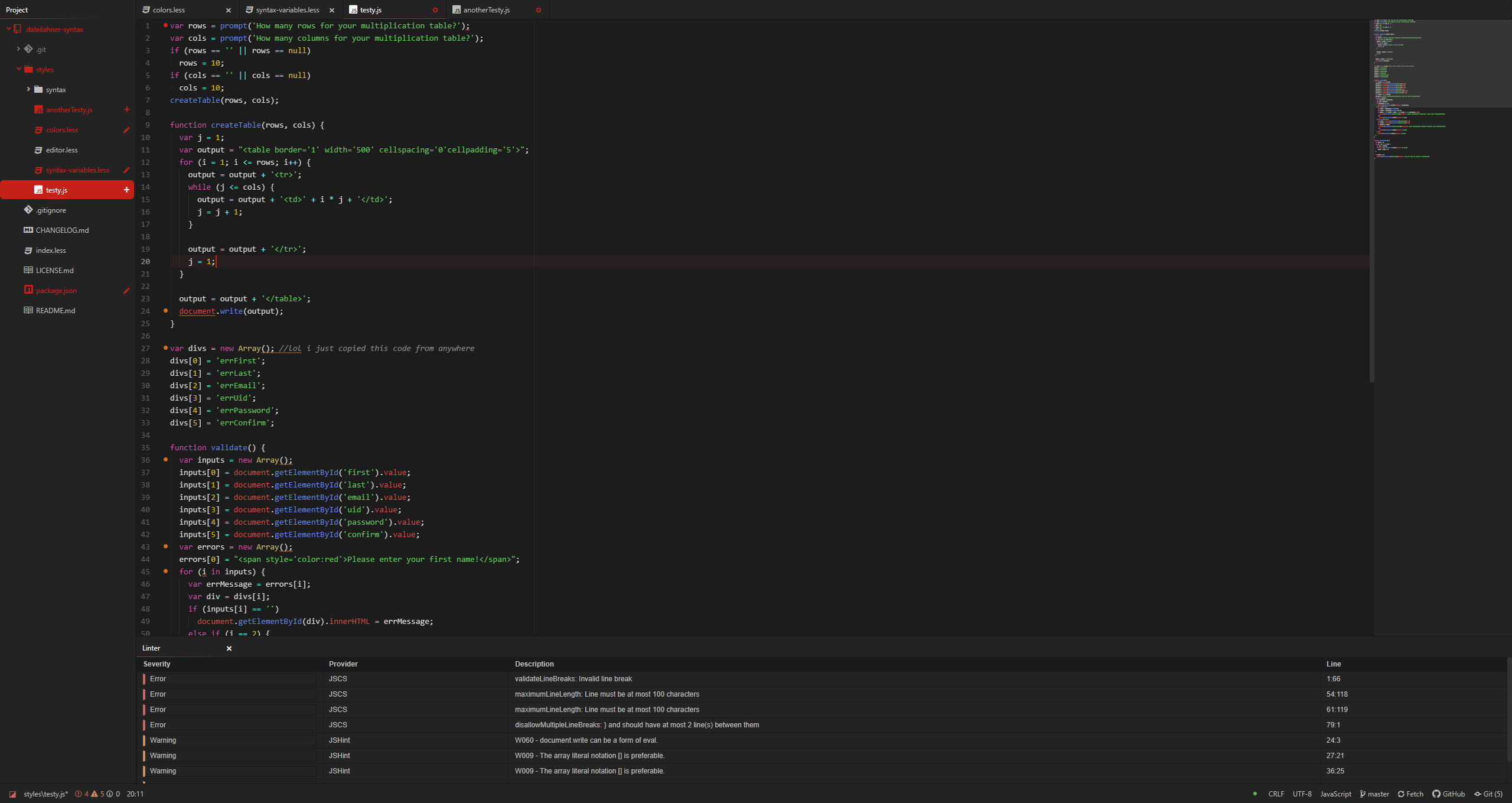
Task: Collapse the styles folder
Action: (19, 69)
